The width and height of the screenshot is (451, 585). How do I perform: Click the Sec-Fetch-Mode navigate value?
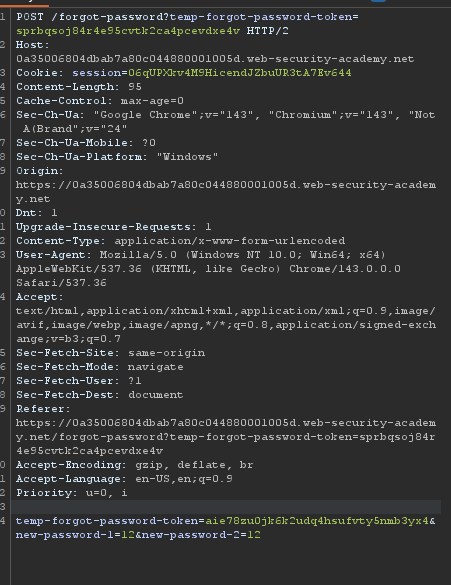(x=156, y=367)
